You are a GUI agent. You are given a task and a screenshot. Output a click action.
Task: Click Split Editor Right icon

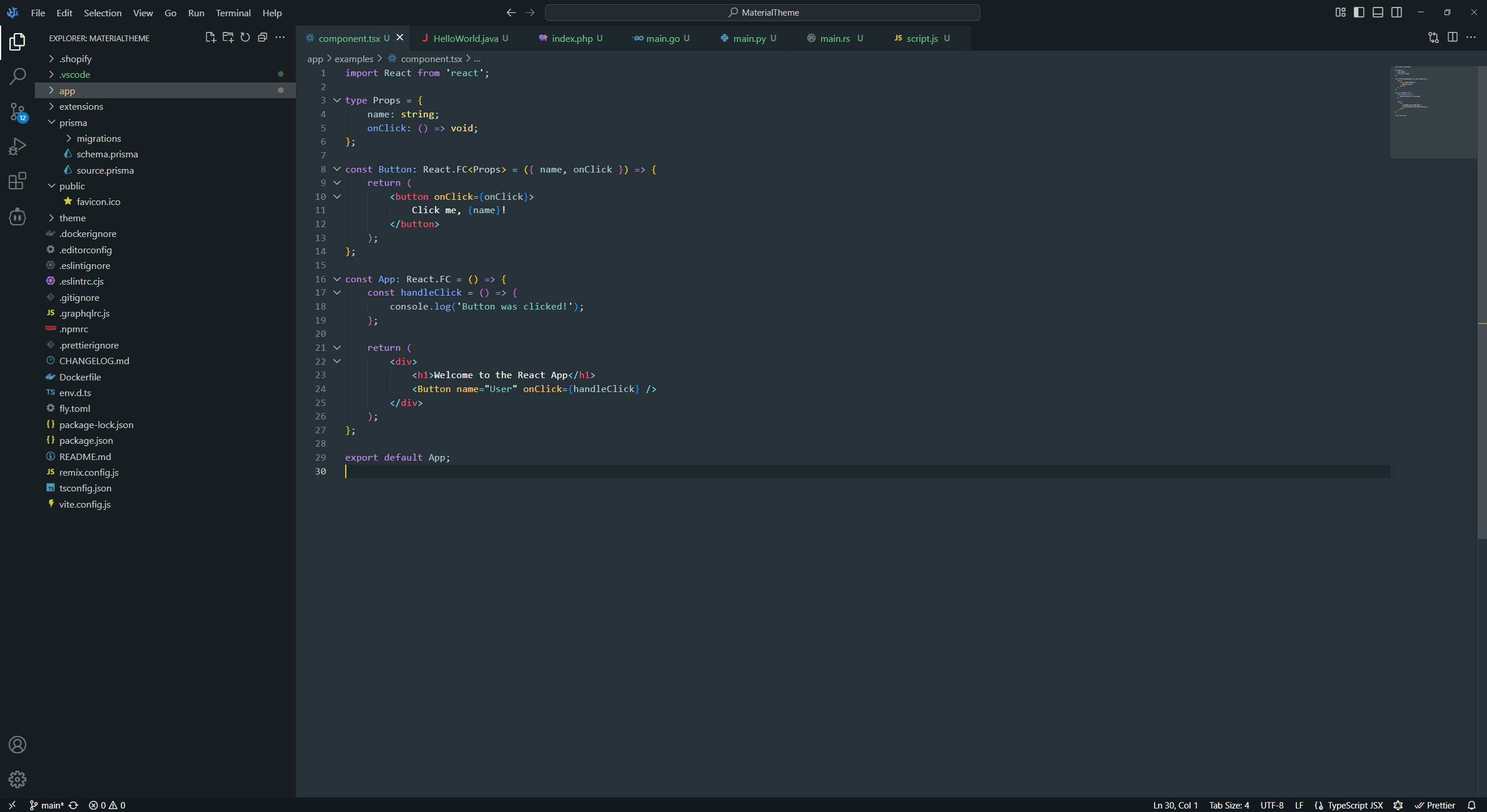(1452, 38)
